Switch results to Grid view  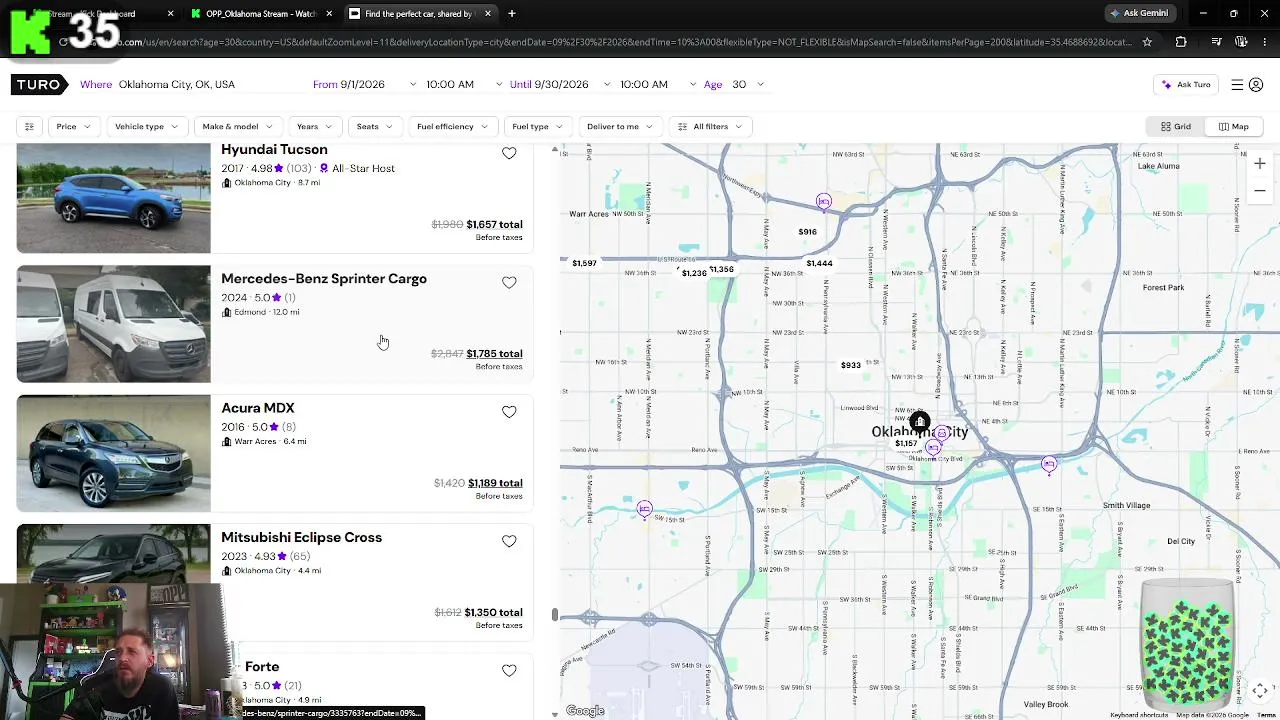pos(1176,127)
